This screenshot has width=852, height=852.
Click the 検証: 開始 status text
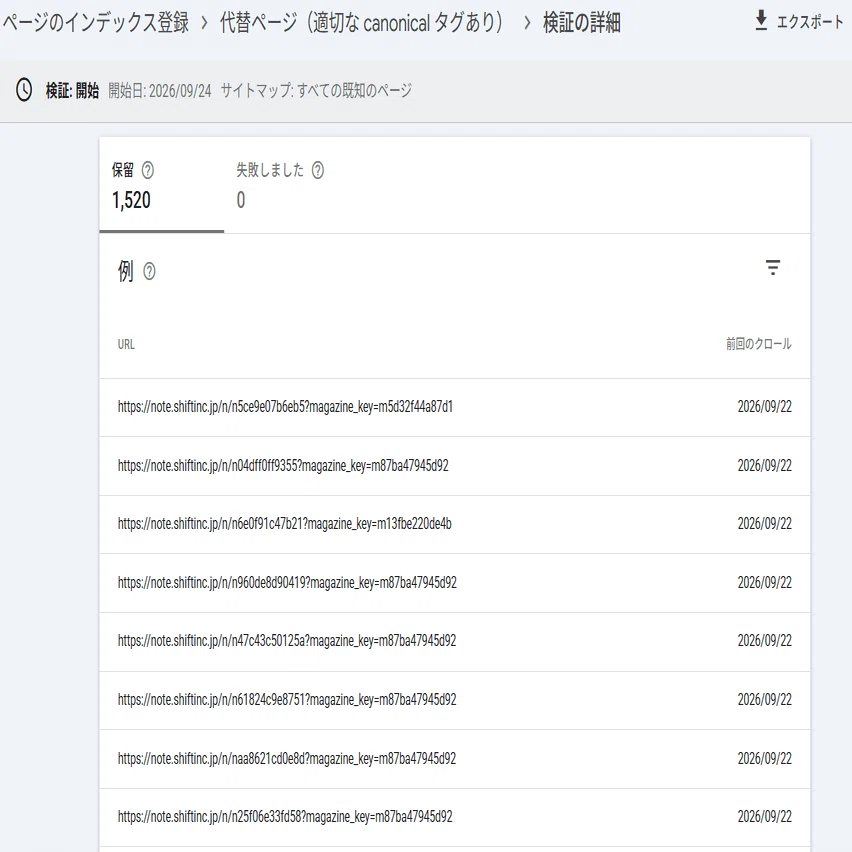coord(72,90)
